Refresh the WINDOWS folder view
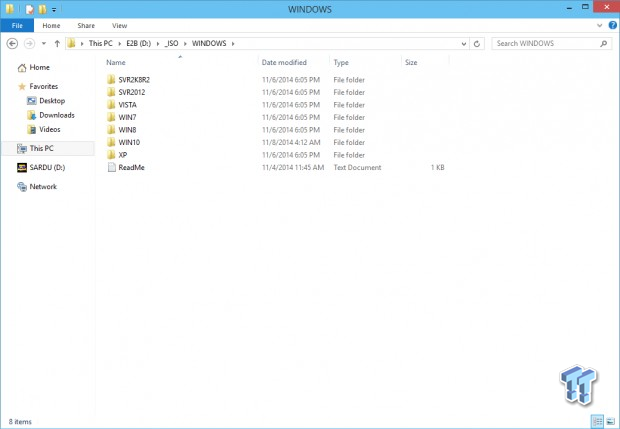The width and height of the screenshot is (620, 429). [x=477, y=43]
